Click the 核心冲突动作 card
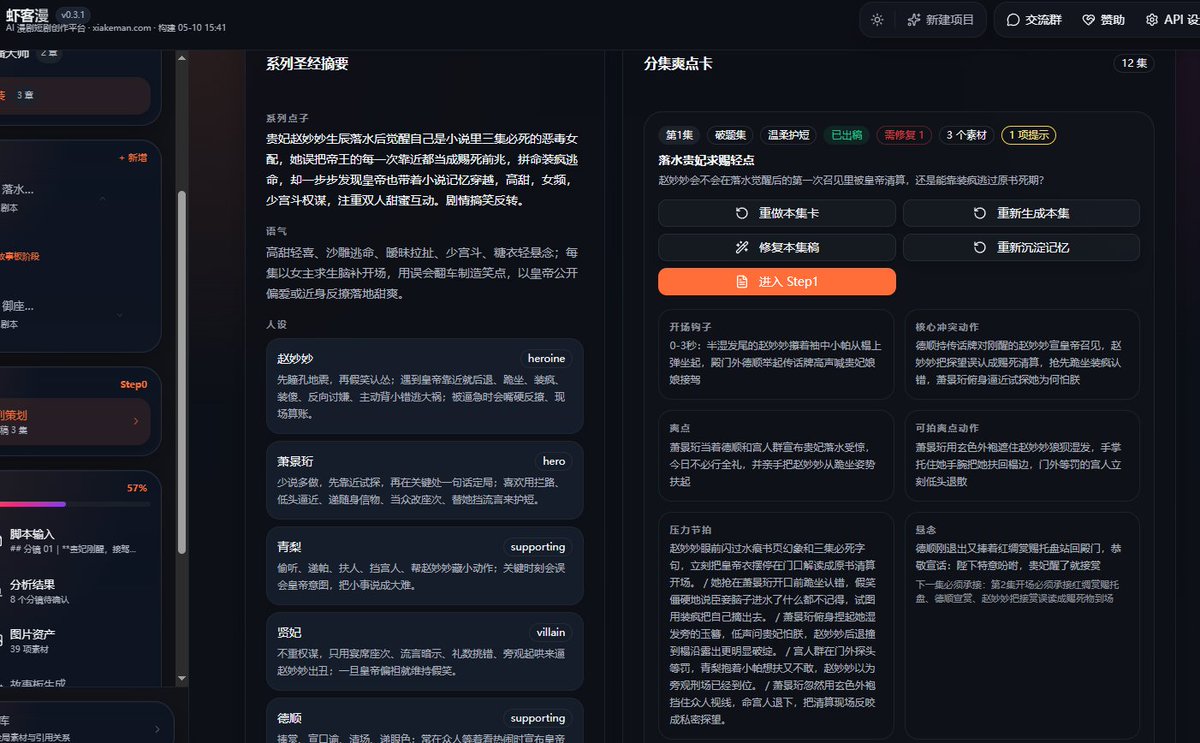This screenshot has width=1200, height=743. click(1022, 354)
